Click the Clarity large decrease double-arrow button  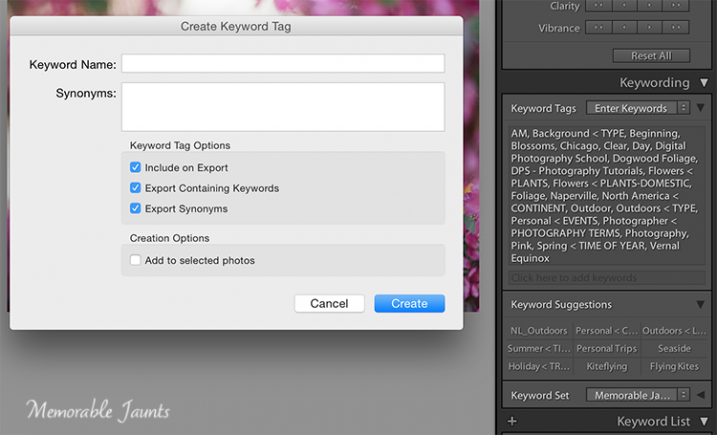coord(598,5)
